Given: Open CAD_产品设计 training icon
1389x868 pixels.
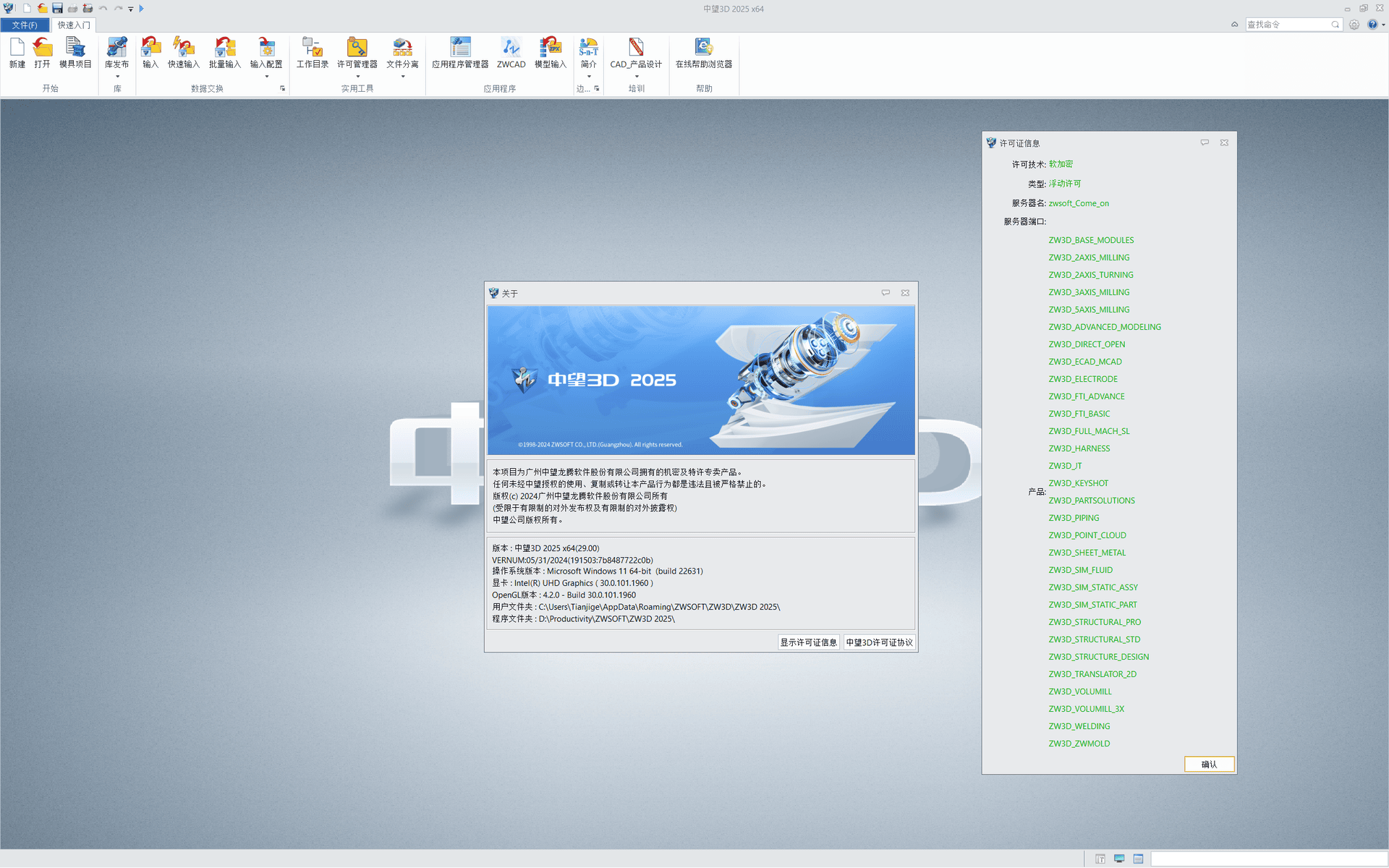Looking at the screenshot, I should [636, 48].
